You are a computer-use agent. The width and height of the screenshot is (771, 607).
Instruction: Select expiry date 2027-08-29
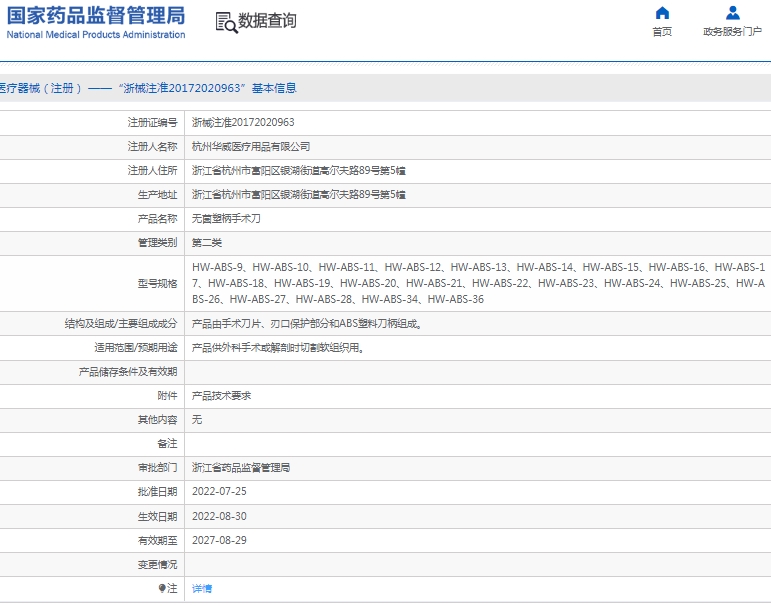[219, 540]
